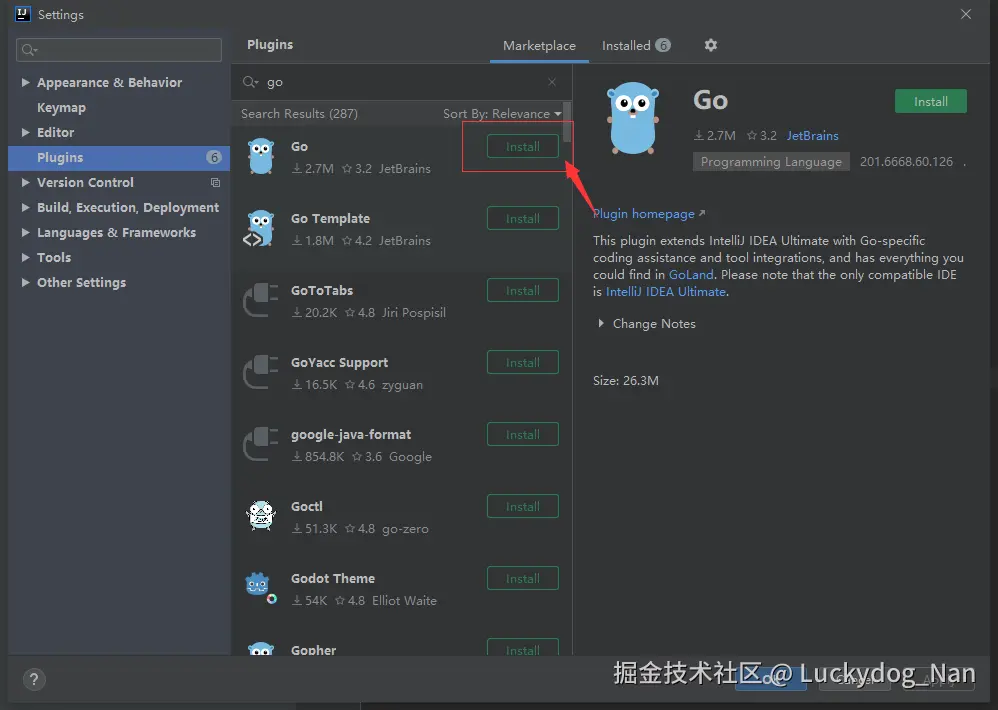The width and height of the screenshot is (998, 710).
Task: Click the Go gopher icon in results list
Action: click(x=261, y=157)
